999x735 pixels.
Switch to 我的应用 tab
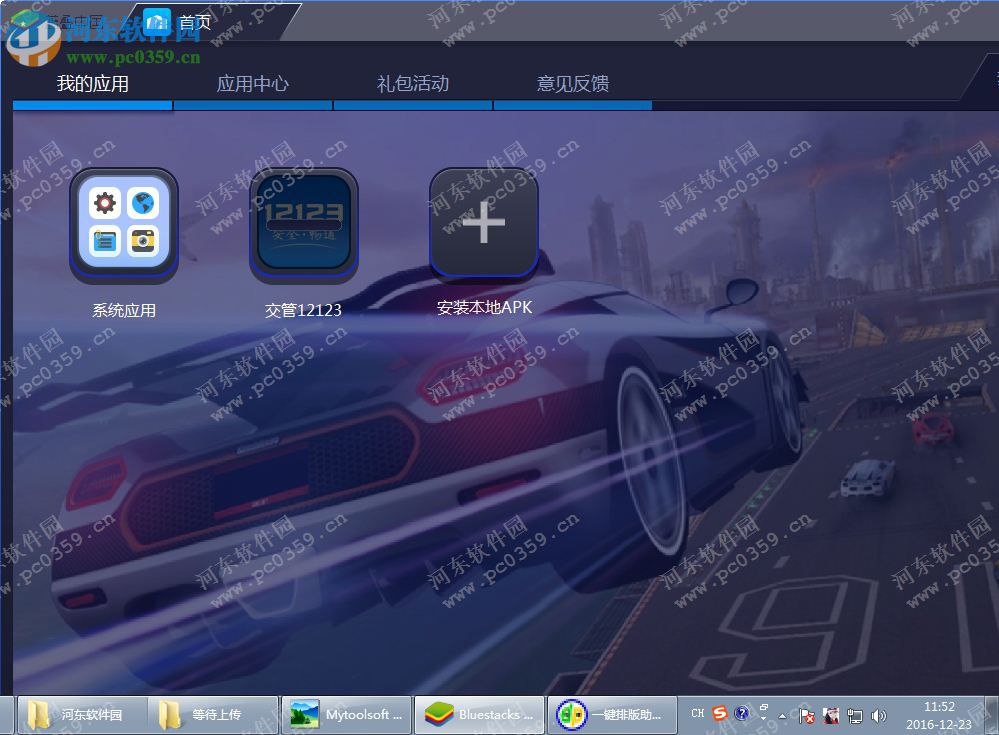[x=92, y=83]
